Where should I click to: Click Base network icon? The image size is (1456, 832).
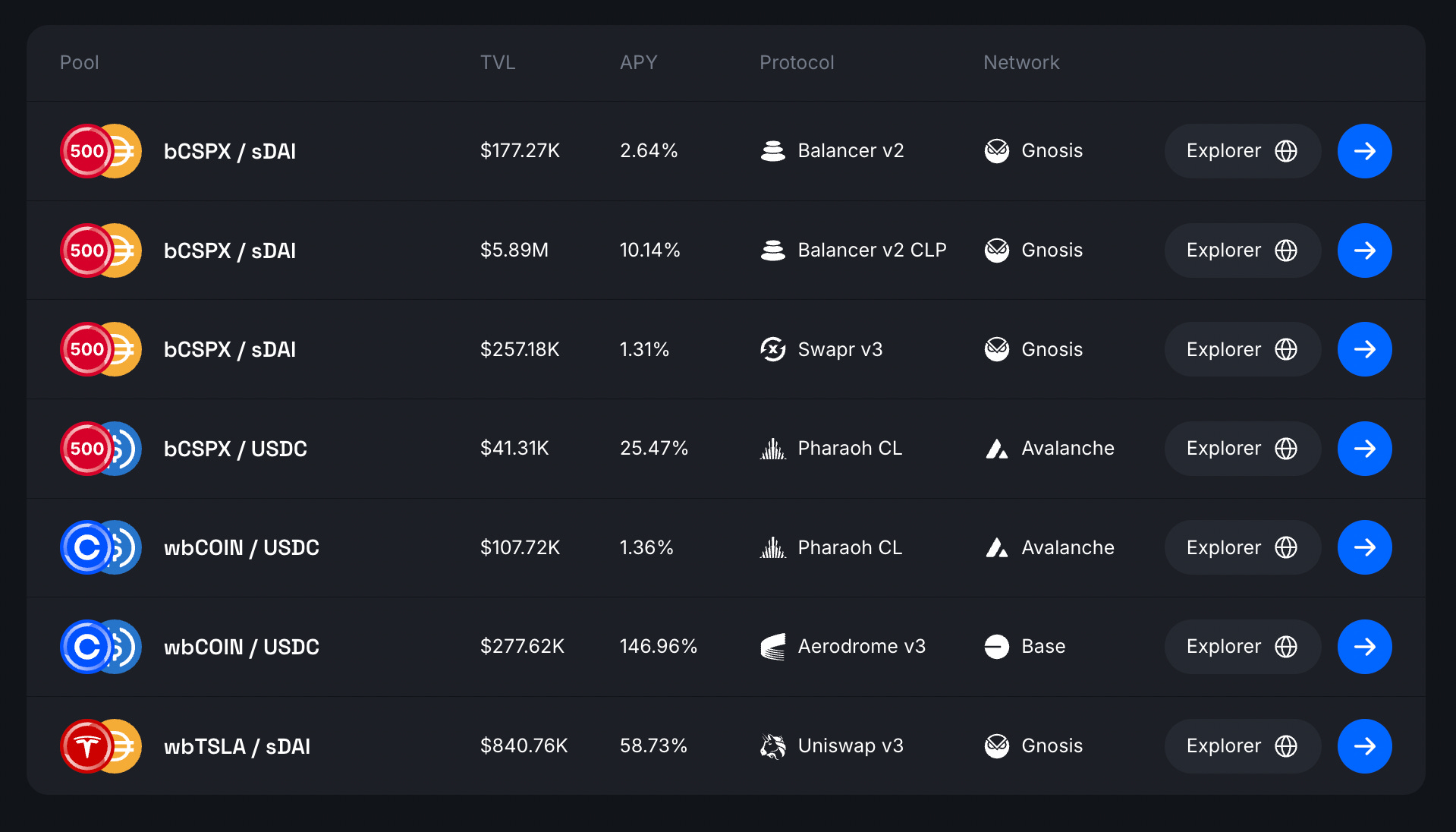pos(996,647)
